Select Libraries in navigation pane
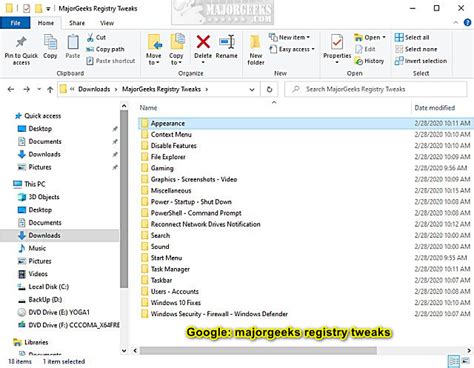Image resolution: width=474 pixels, height=368 pixels. (31, 342)
